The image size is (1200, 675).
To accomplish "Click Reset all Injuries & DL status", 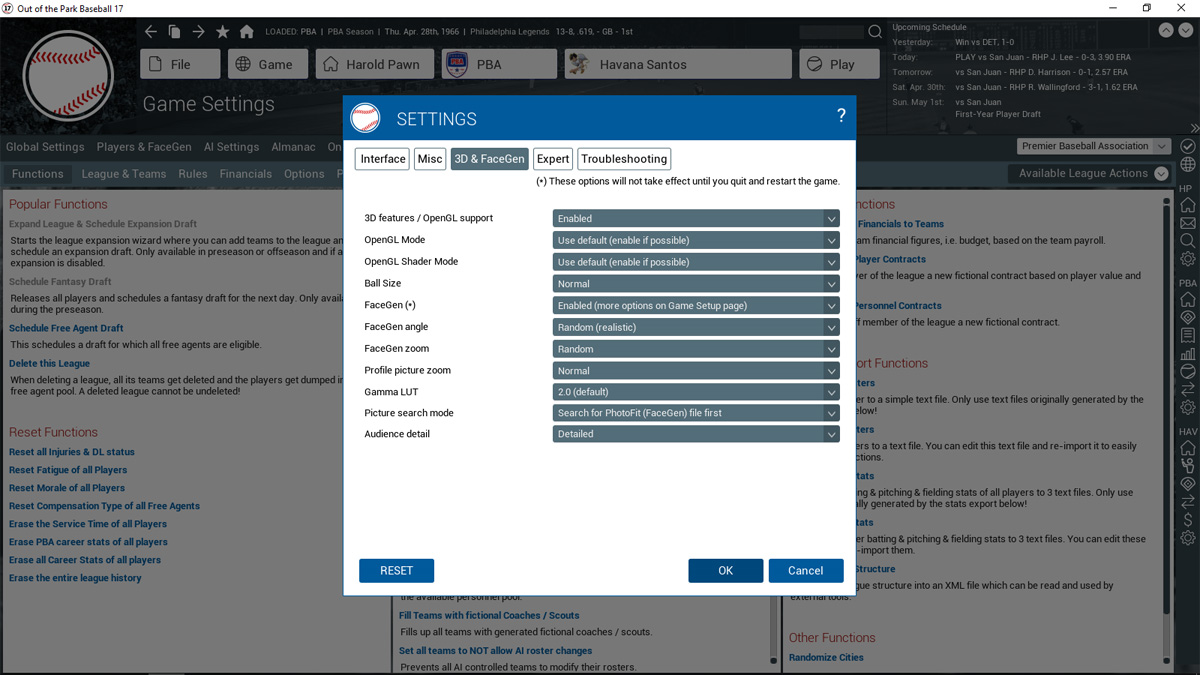I will [x=72, y=452].
